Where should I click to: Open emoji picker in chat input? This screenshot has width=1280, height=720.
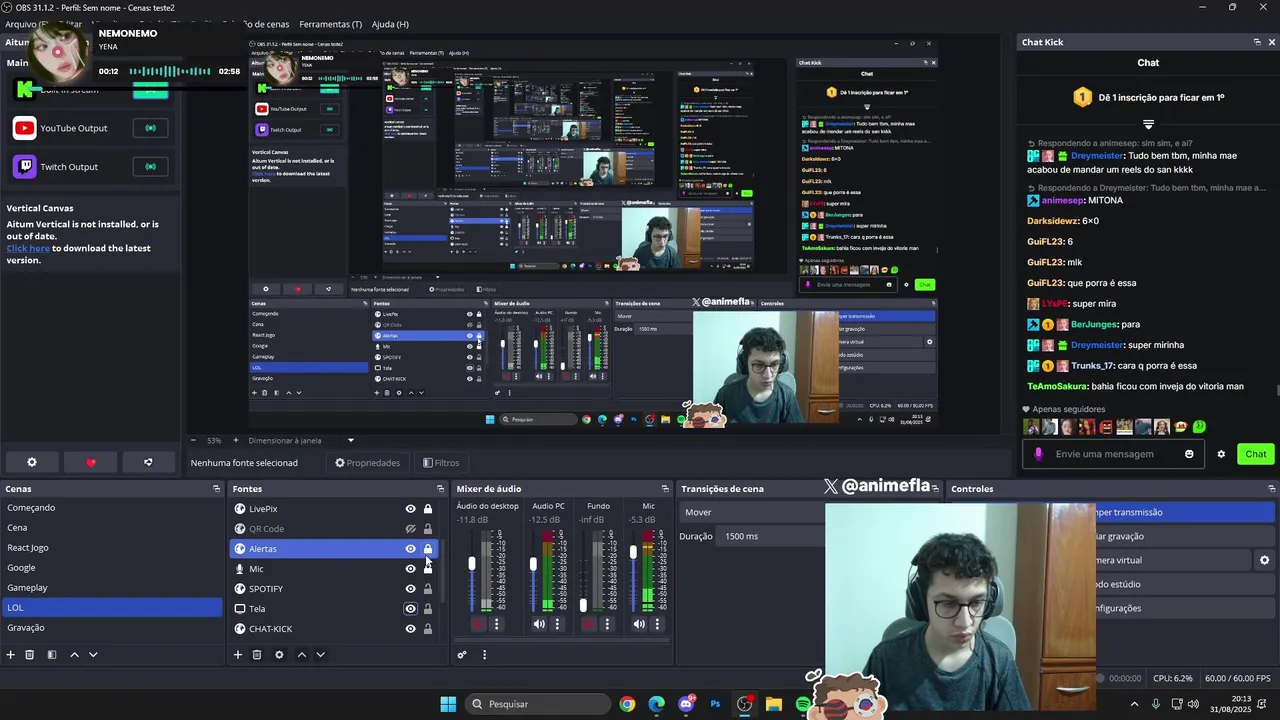[x=1189, y=454]
